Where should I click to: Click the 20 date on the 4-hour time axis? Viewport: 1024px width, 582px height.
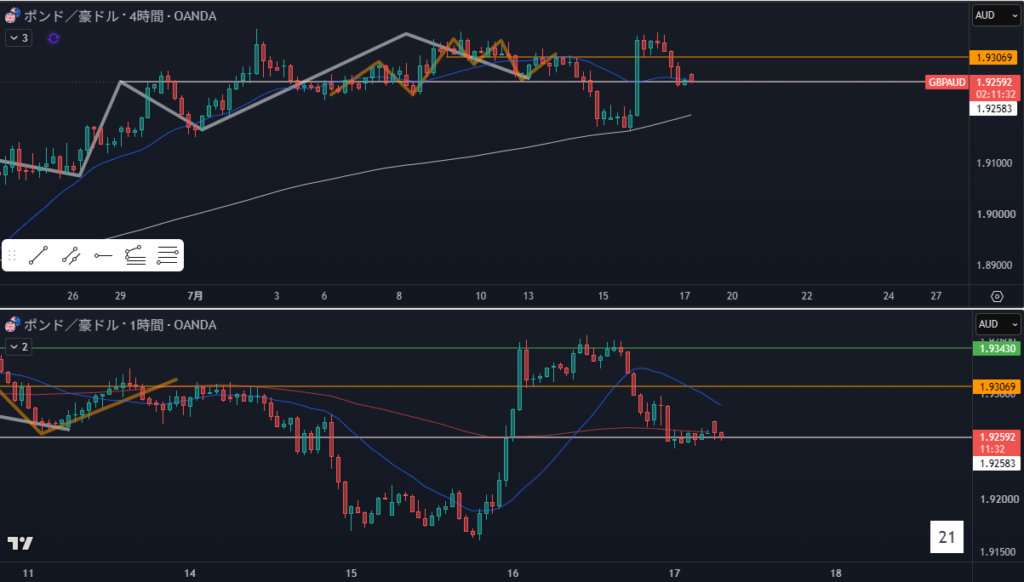click(x=732, y=296)
